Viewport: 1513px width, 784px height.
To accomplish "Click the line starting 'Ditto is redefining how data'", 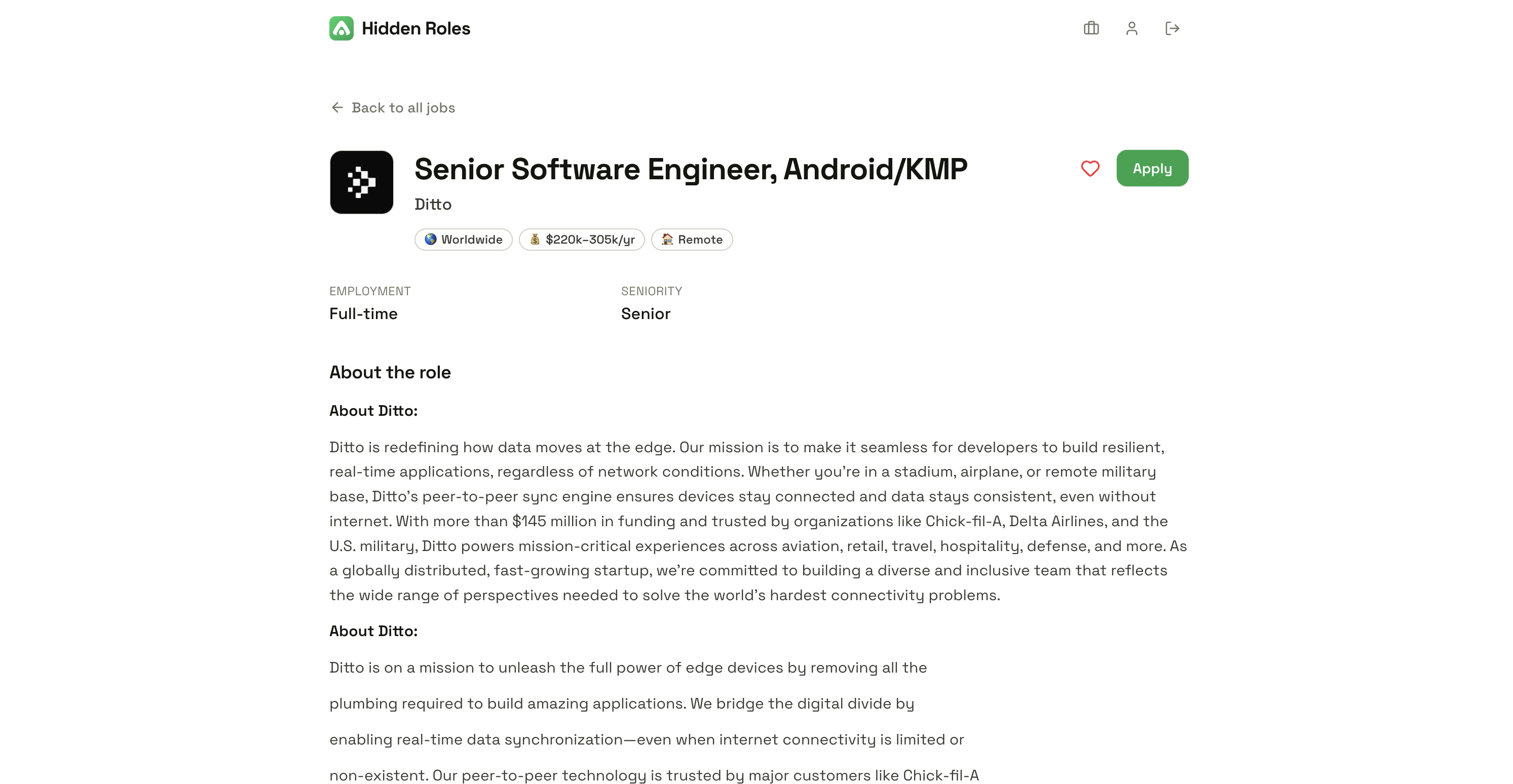I will coord(747,448).
